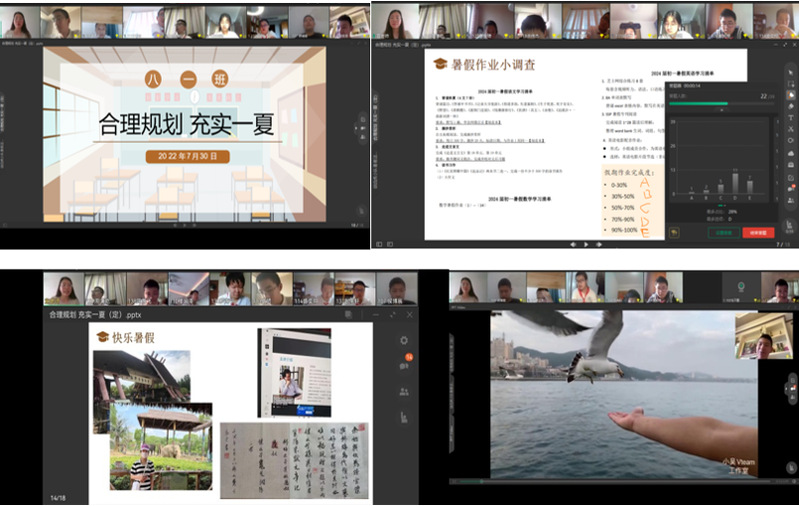Click bar chart icon below participants icon
This screenshot has width=799, height=506.
404,417
